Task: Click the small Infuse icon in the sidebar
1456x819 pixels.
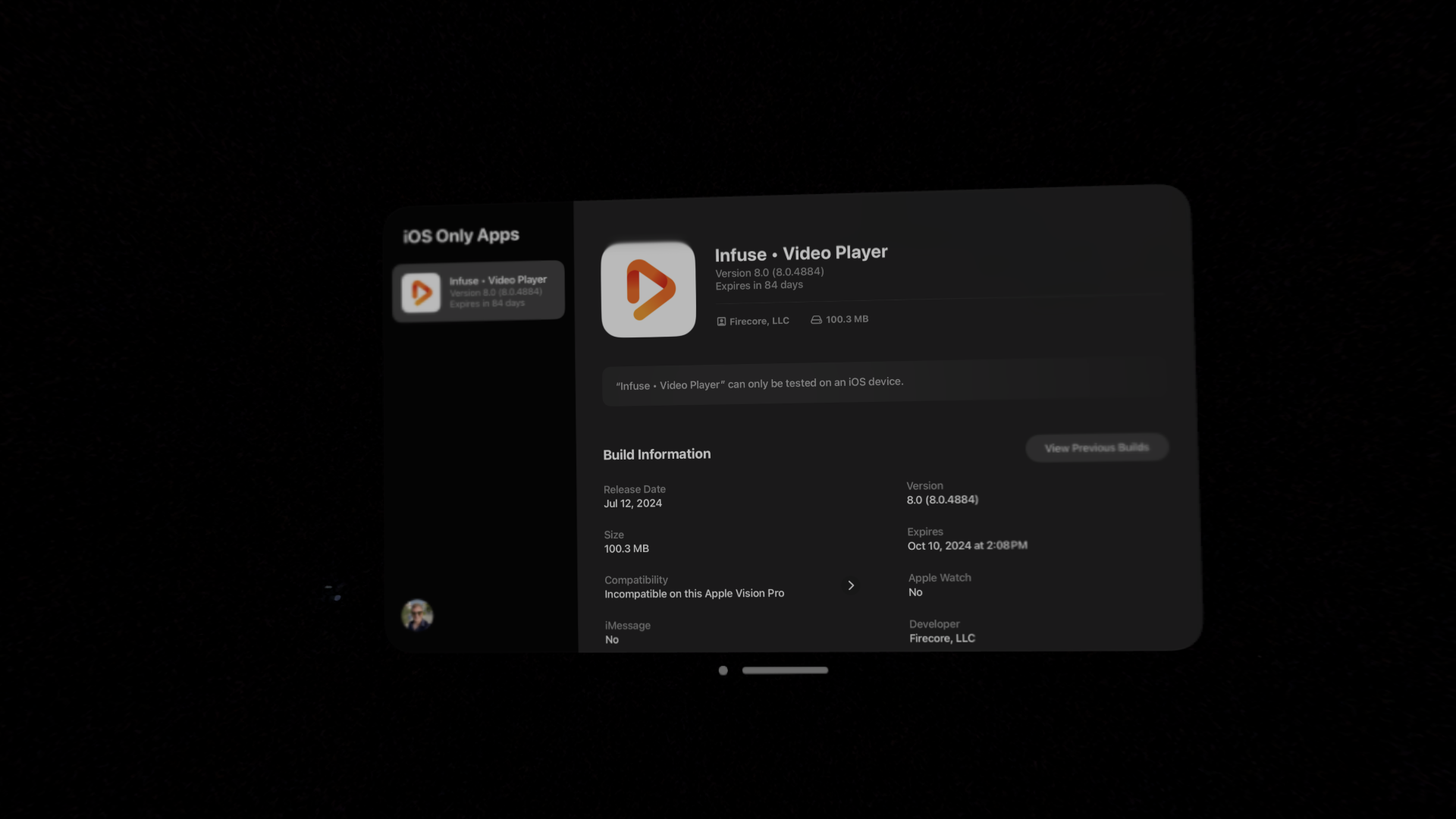Action: click(x=421, y=293)
